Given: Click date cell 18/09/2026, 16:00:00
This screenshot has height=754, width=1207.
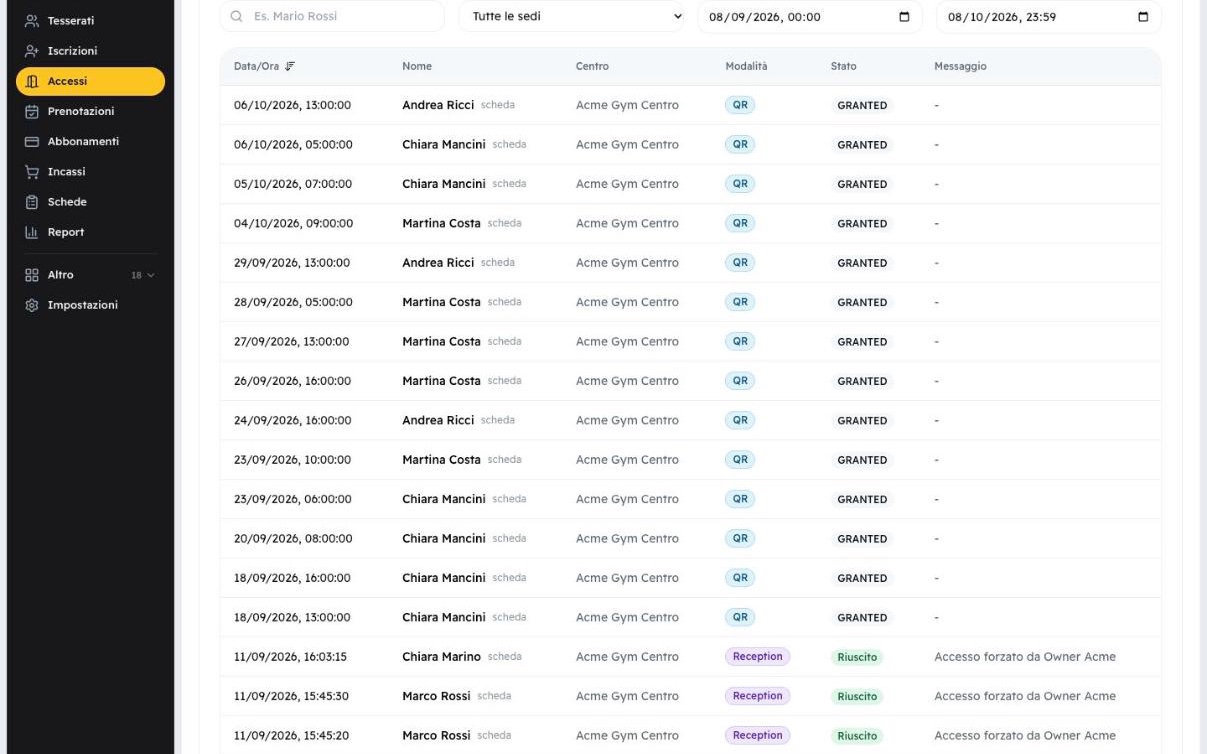Looking at the screenshot, I should click(x=292, y=578).
